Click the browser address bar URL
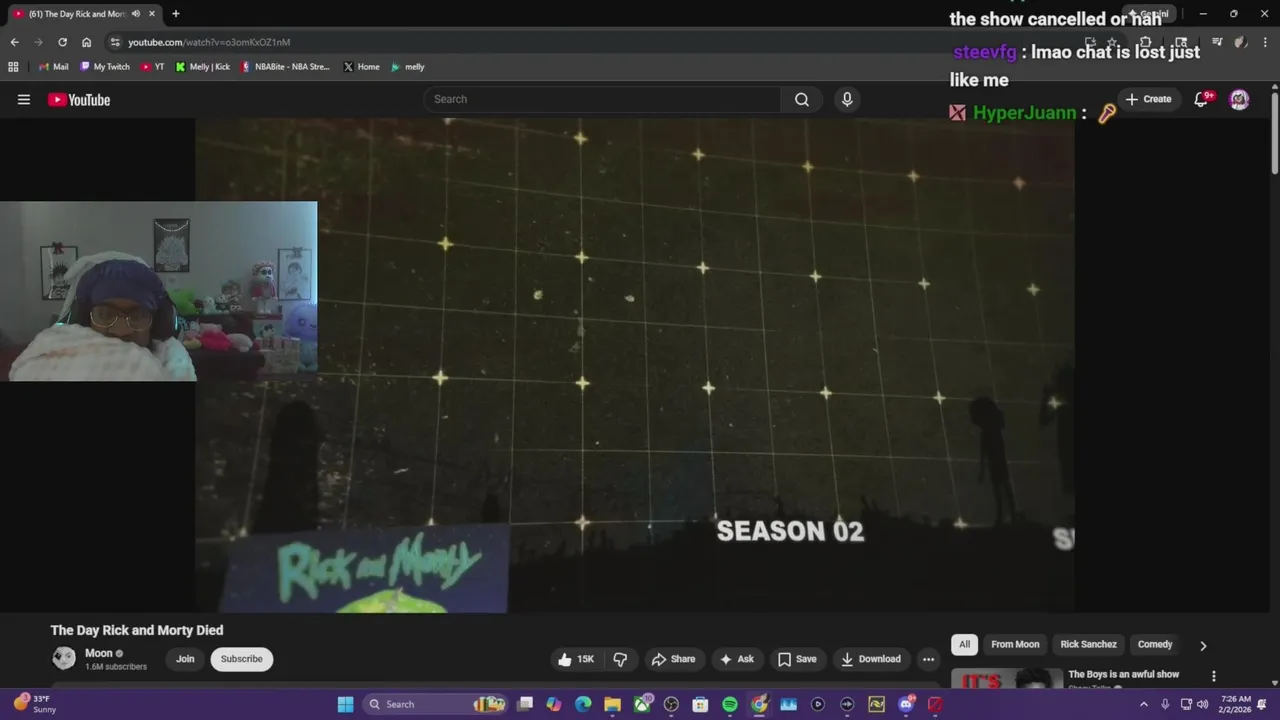The width and height of the screenshot is (1280, 720). [x=209, y=42]
